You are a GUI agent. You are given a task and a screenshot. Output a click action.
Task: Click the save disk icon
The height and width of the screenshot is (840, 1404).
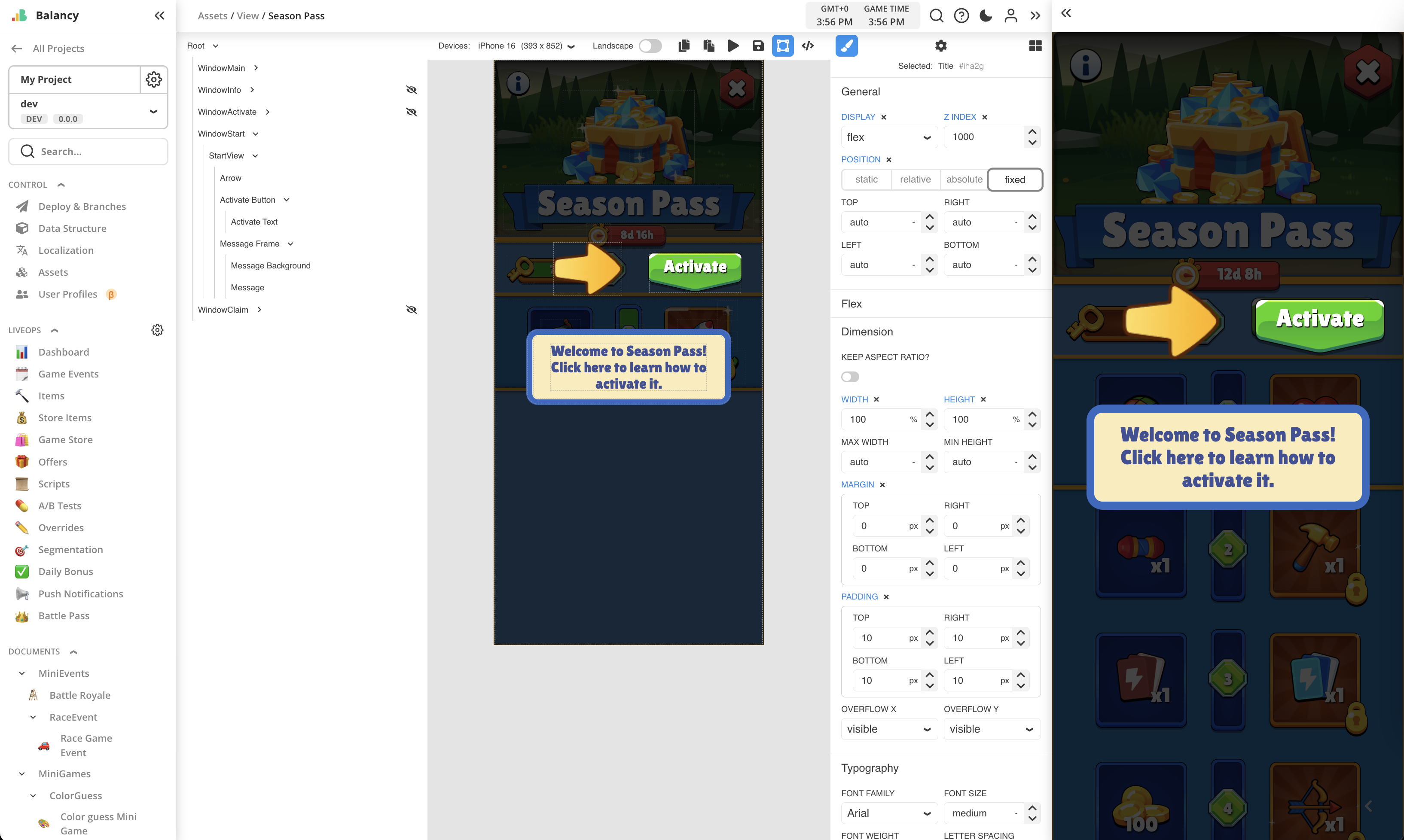point(758,46)
